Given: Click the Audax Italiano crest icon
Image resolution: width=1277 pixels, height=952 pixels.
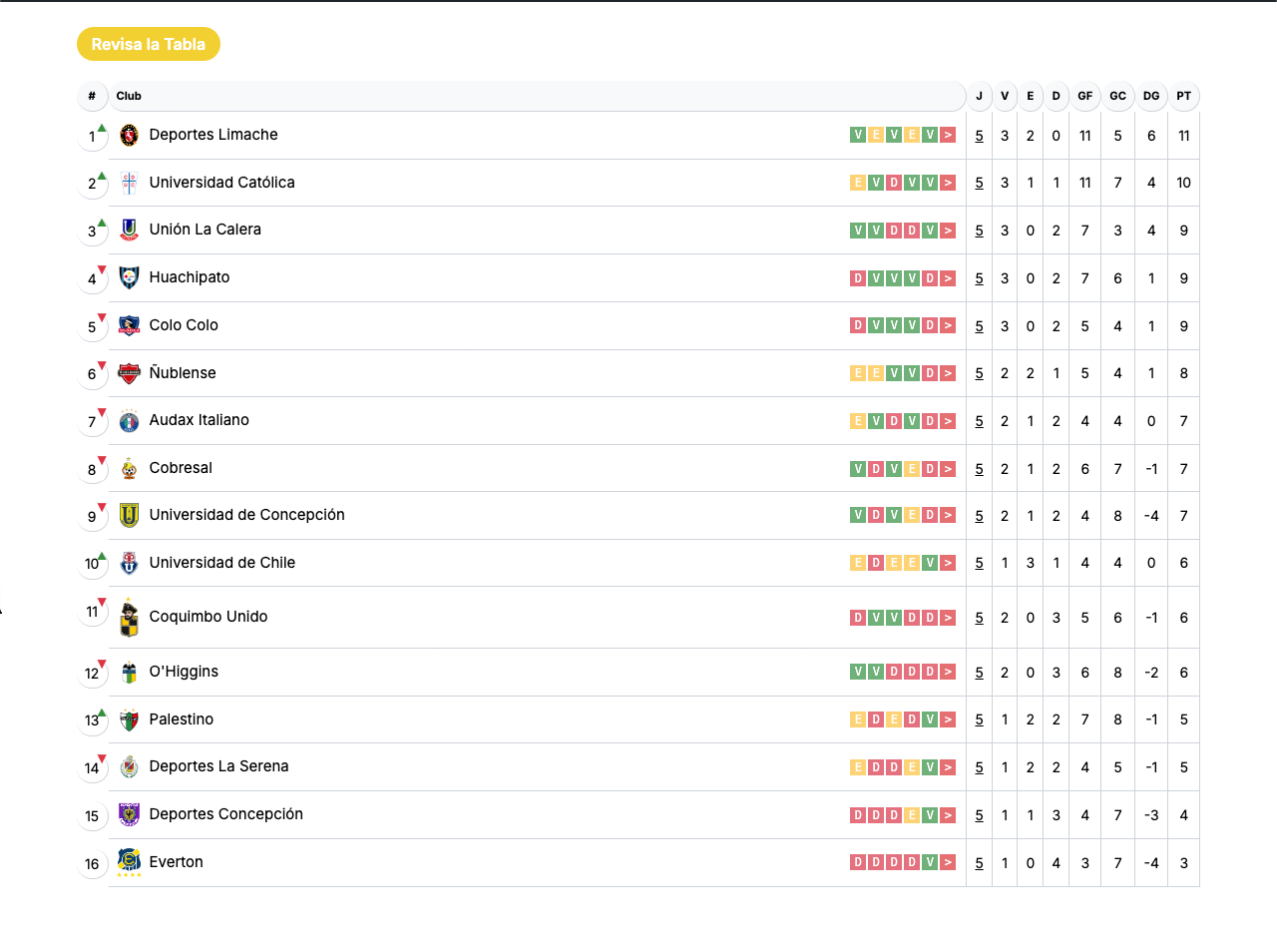Looking at the screenshot, I should pyautogui.click(x=129, y=421).
